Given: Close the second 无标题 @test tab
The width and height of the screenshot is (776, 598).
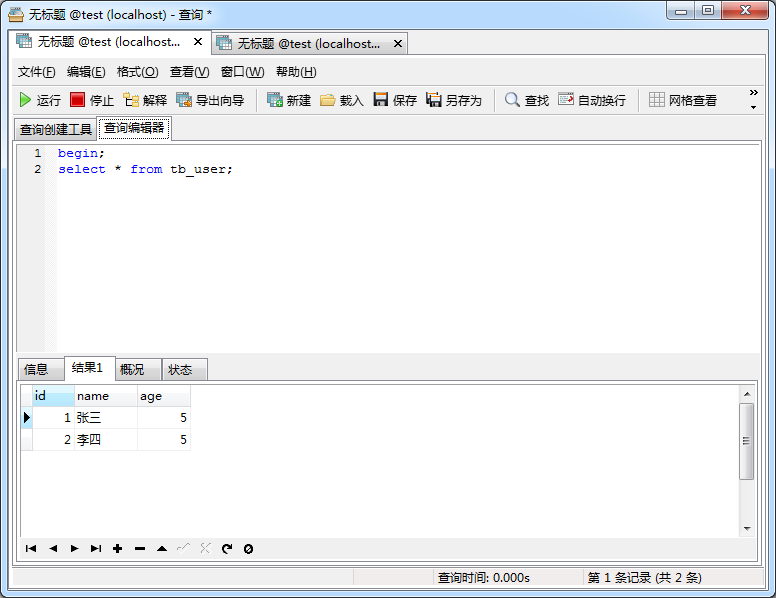Looking at the screenshot, I should tap(398, 44).
